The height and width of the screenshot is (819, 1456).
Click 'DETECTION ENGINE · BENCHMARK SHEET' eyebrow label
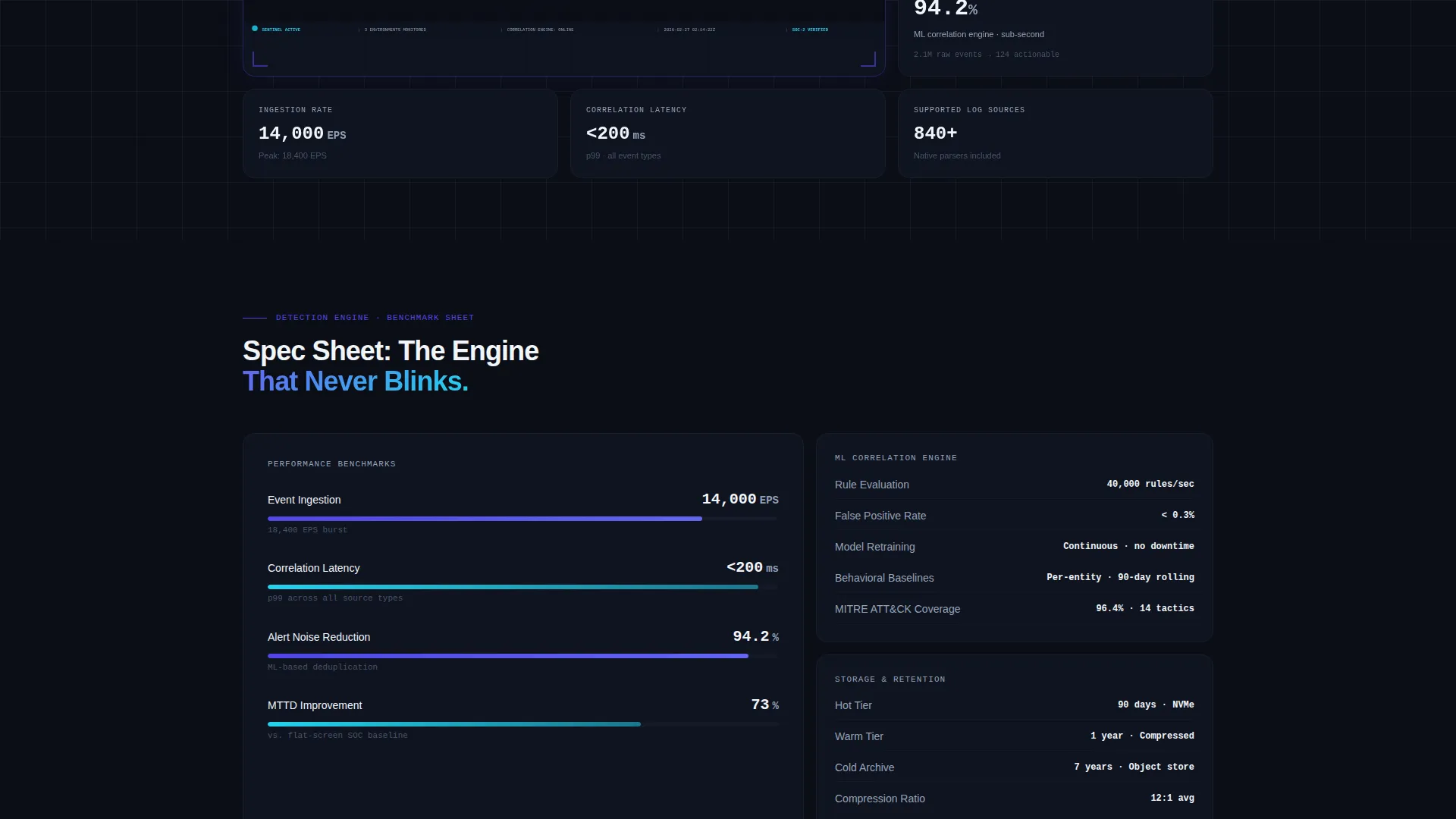point(375,318)
